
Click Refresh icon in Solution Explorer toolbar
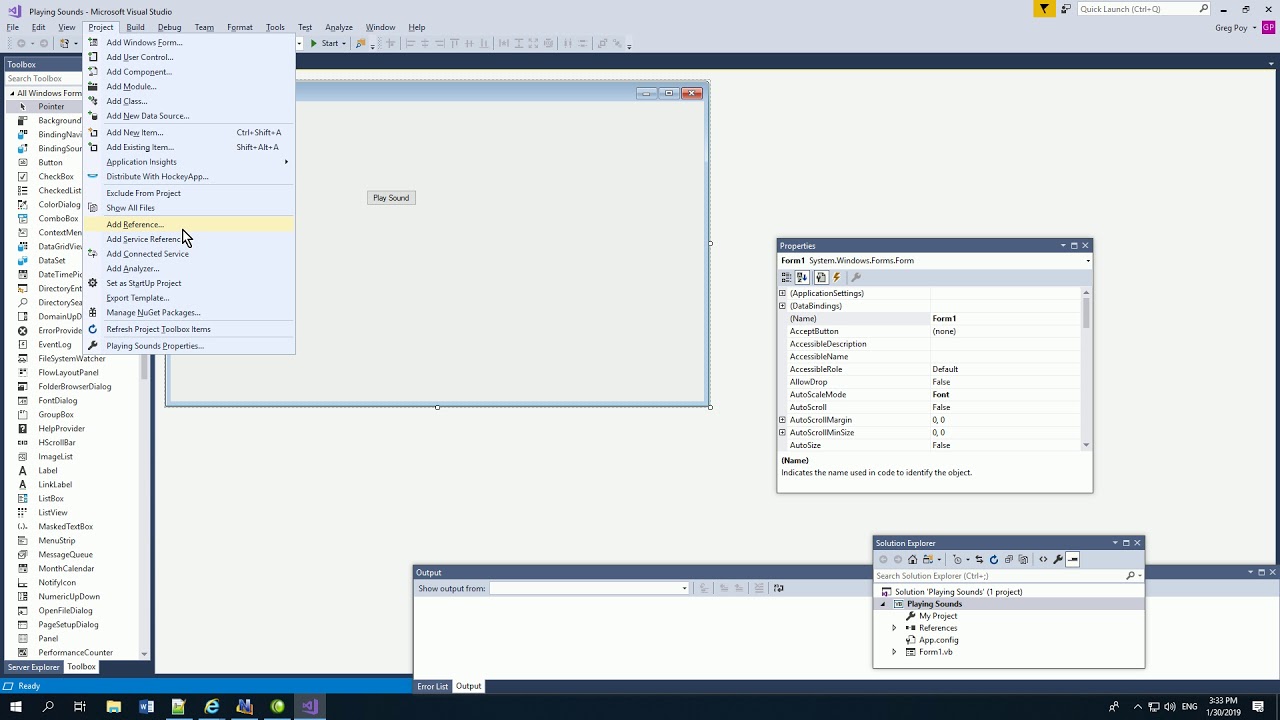(993, 560)
